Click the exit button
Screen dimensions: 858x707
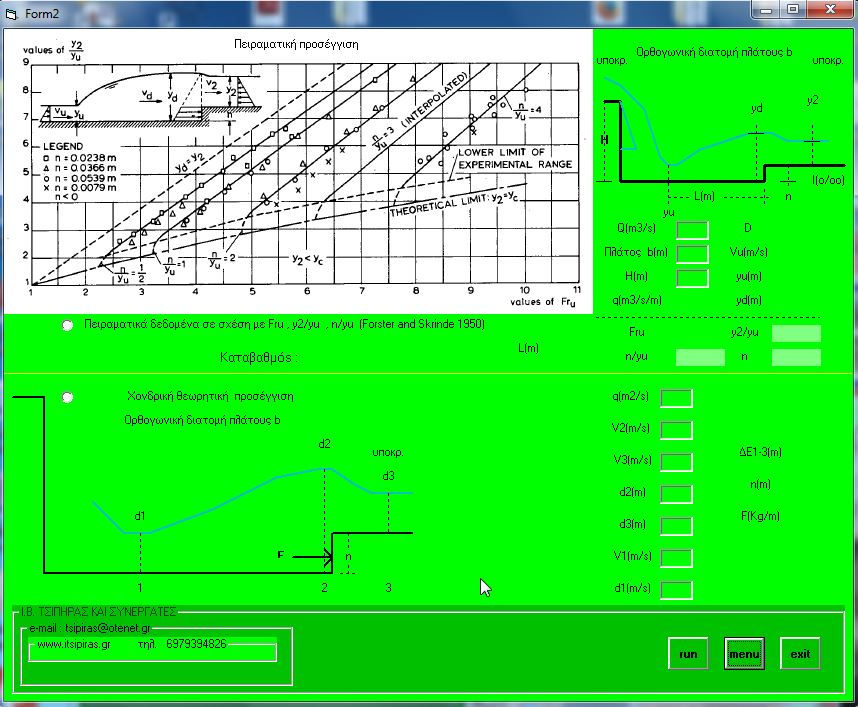click(800, 654)
